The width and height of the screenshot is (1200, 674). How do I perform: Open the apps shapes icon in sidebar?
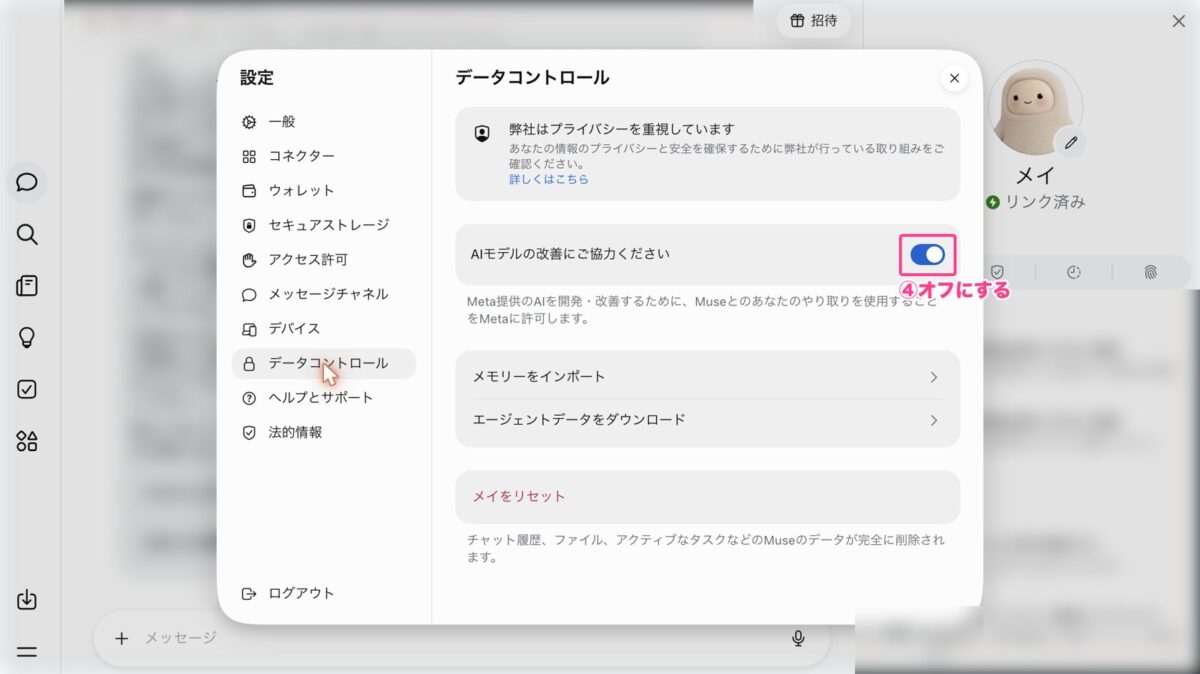pyautogui.click(x=27, y=441)
